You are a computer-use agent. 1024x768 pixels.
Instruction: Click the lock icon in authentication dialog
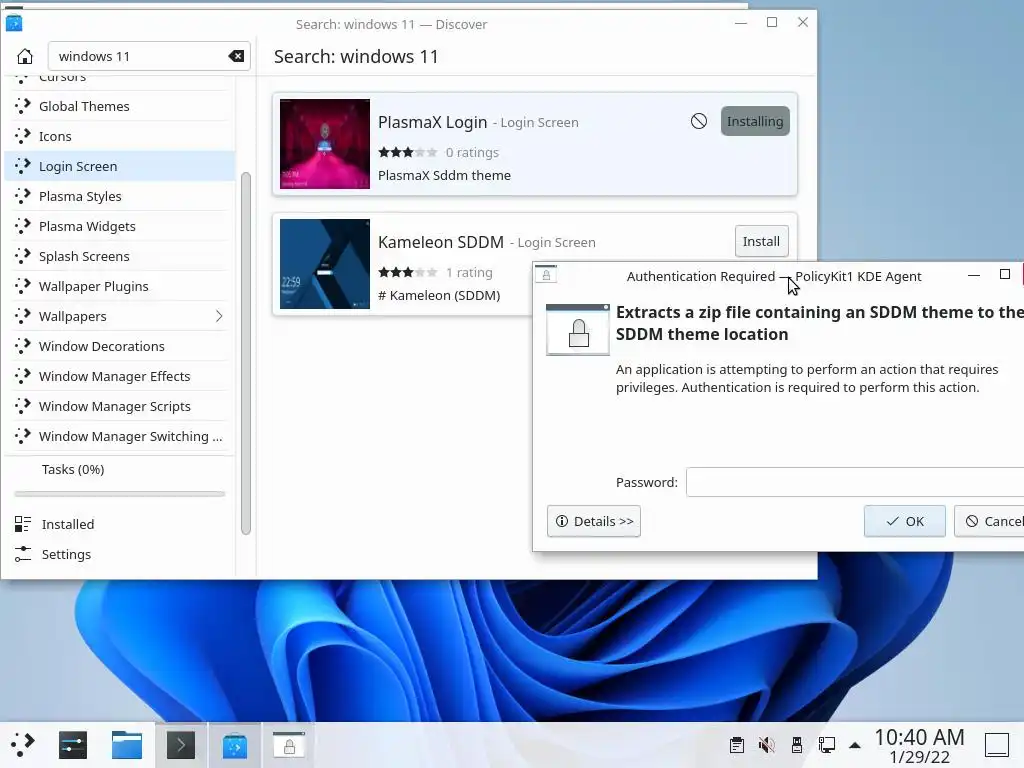(578, 330)
